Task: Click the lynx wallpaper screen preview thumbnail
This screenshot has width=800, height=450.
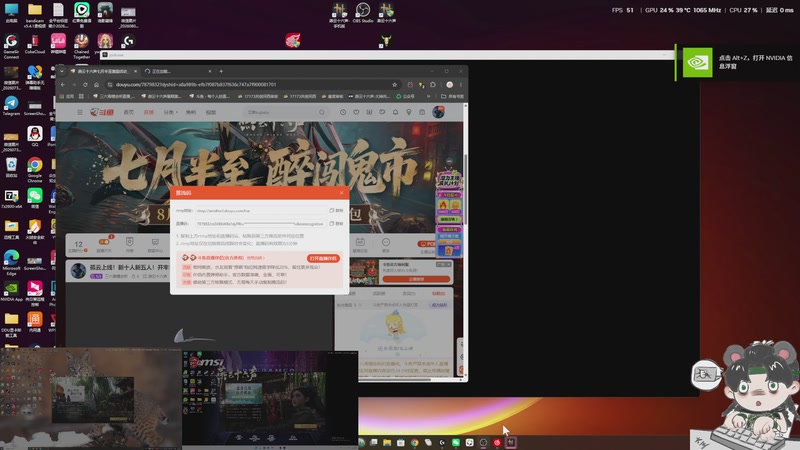Action: [91, 398]
